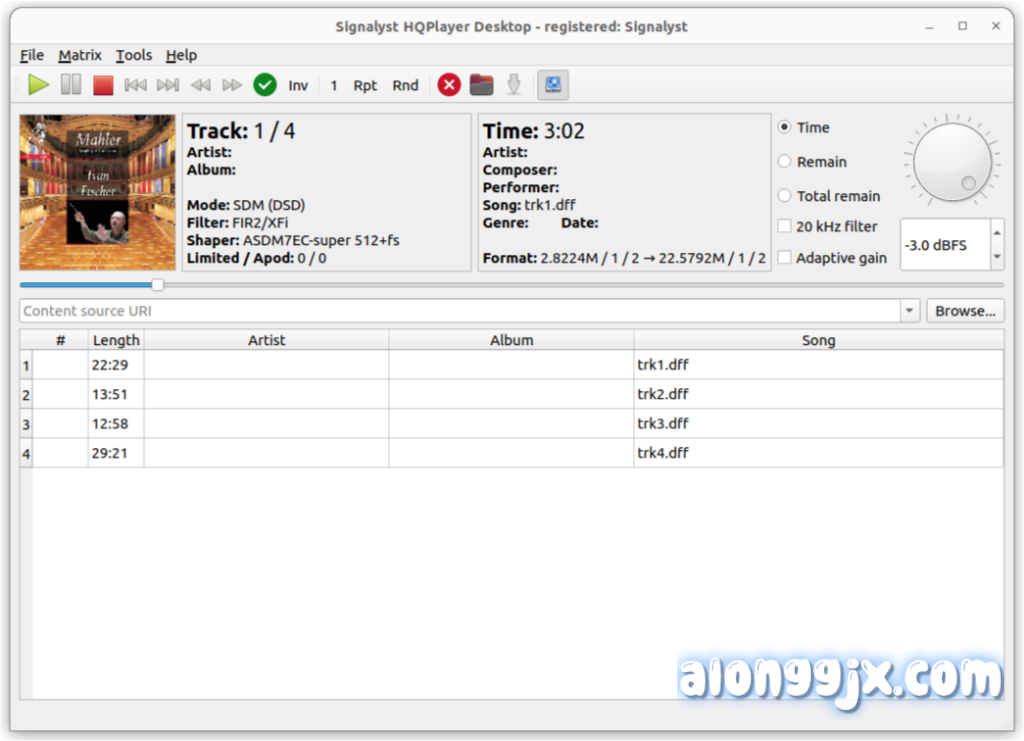Select the Remain time radio button

[x=786, y=162]
